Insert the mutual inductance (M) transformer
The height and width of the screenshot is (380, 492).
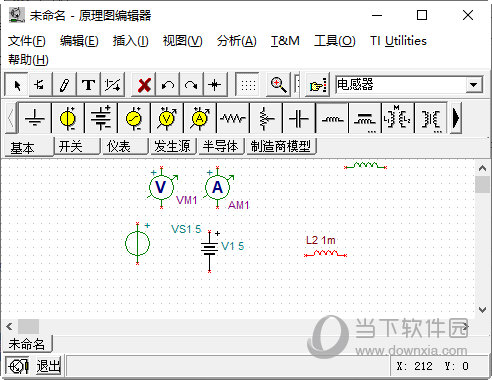pyautogui.click(x=398, y=118)
